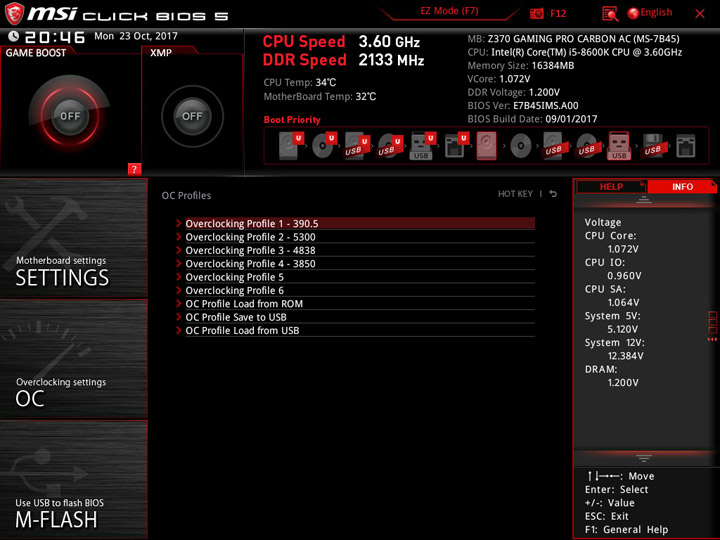The image size is (720, 540).
Task: Select the legacy network boot icon
Action: [686, 146]
